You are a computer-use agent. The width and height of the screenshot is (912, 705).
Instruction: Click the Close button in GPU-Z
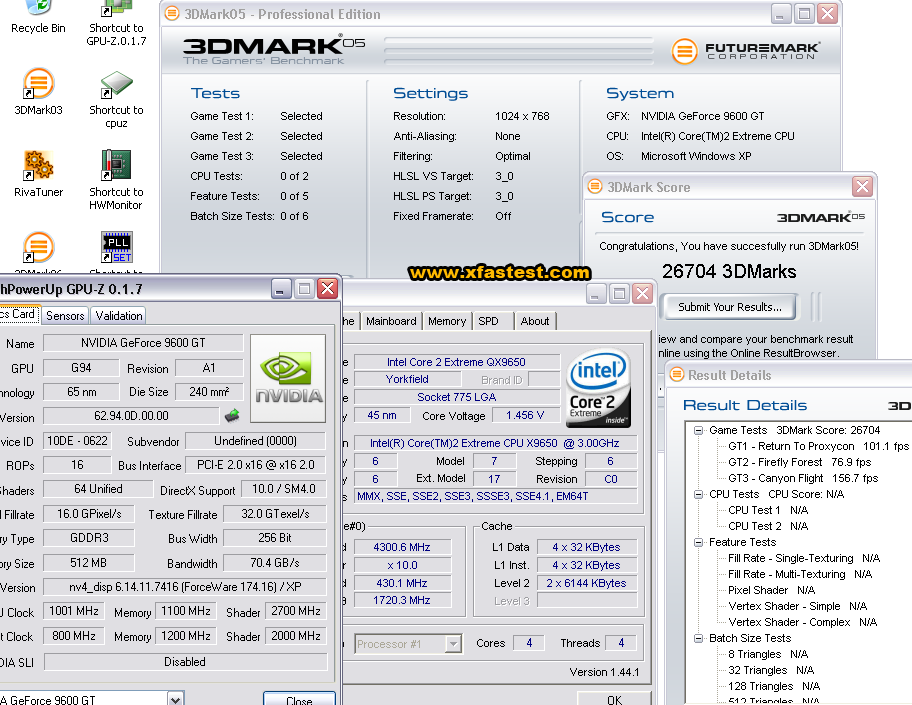[x=299, y=699]
